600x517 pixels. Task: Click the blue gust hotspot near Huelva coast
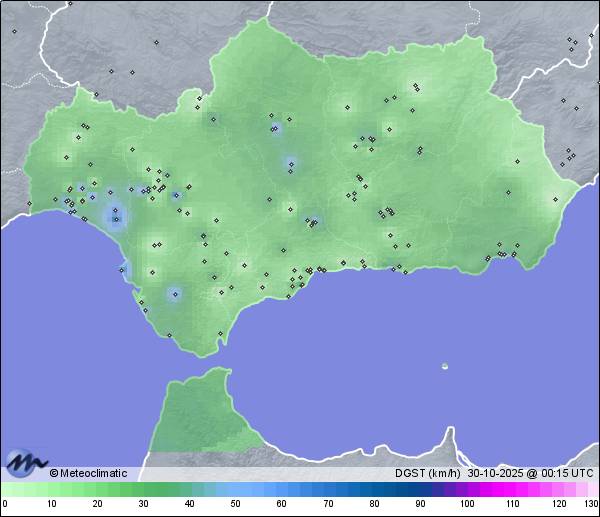[x=116, y=214]
